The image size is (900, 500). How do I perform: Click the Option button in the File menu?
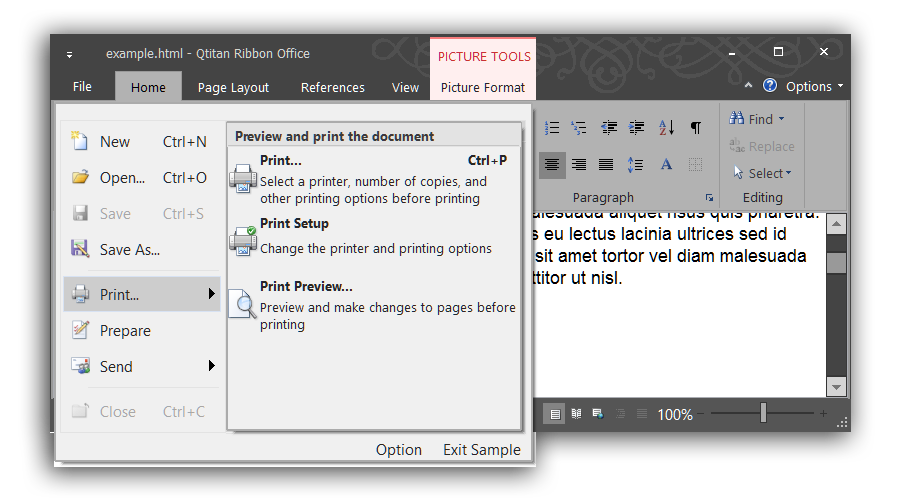[398, 450]
